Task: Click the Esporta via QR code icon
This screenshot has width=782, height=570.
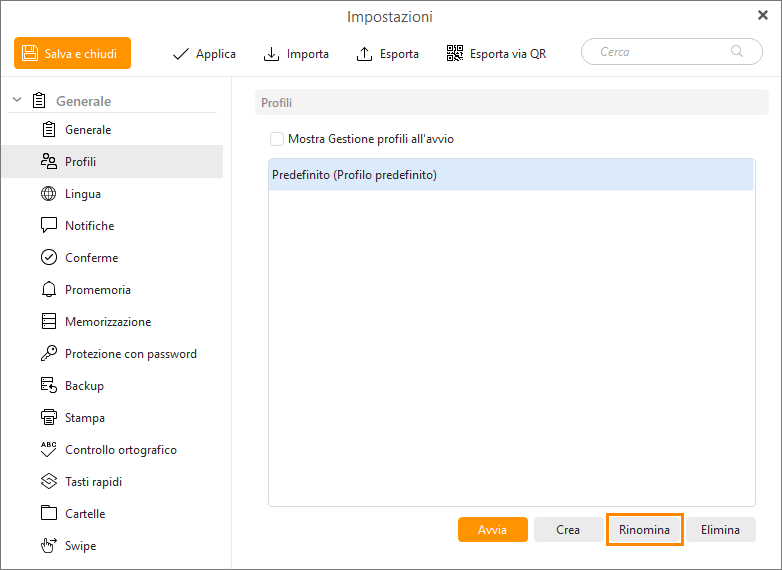Action: [455, 54]
